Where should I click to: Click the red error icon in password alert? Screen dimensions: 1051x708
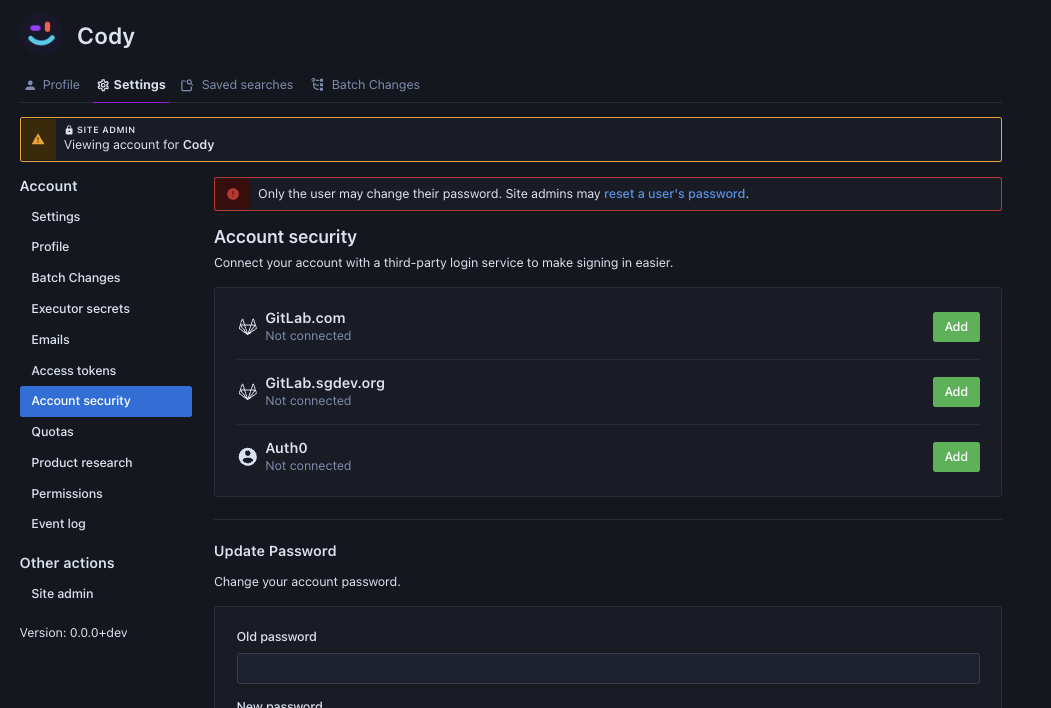click(233, 194)
